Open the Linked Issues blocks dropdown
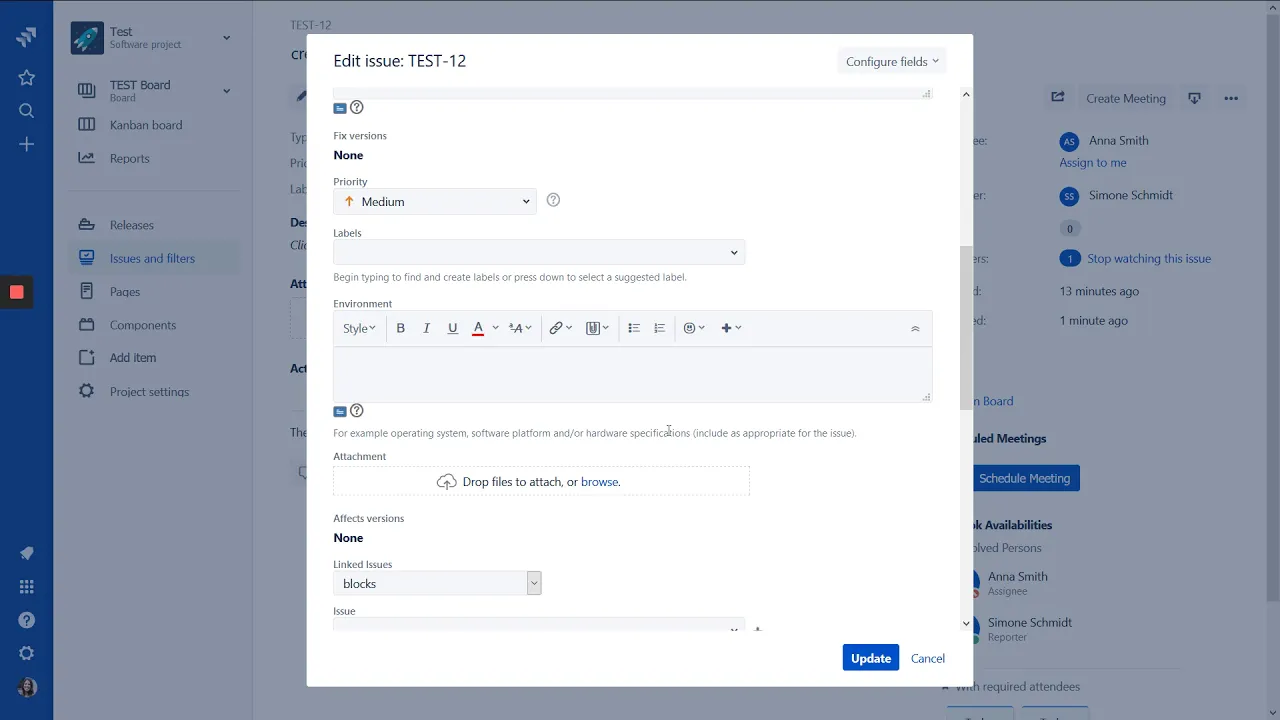The height and width of the screenshot is (720, 1280). click(x=437, y=583)
